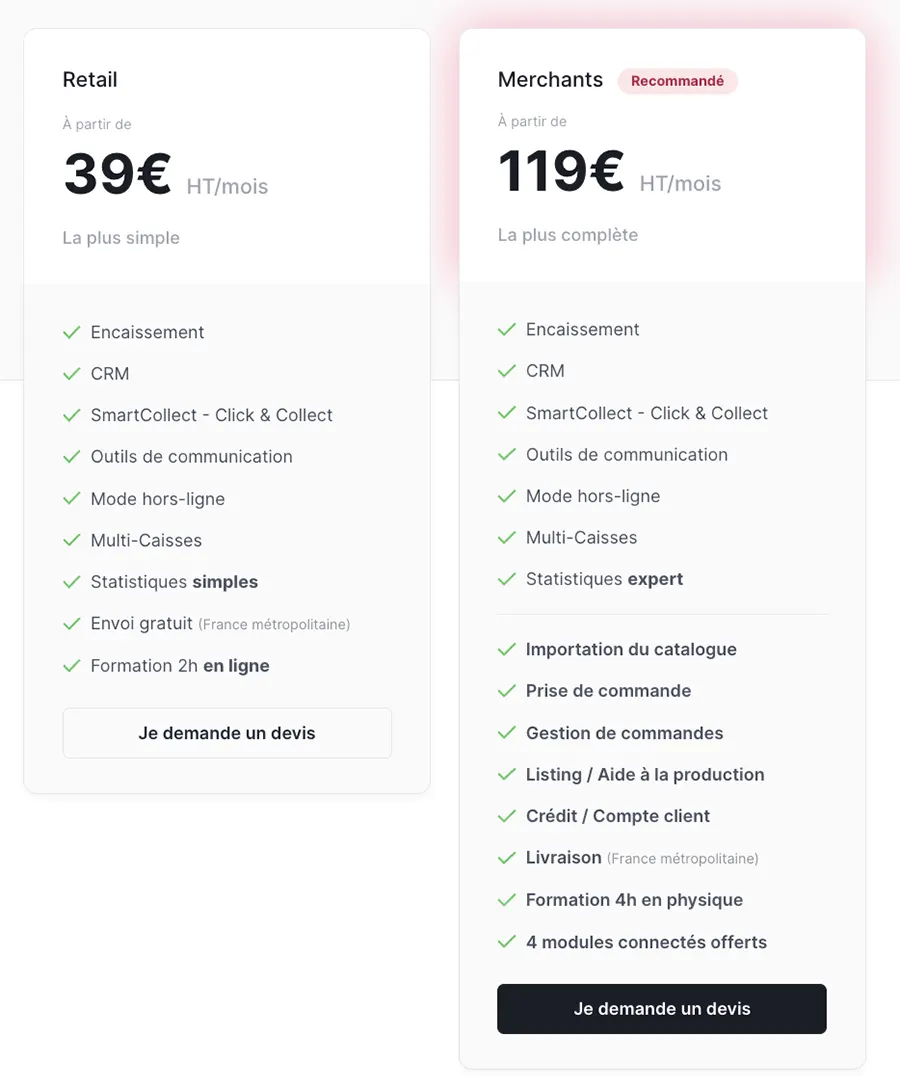Click Livraison in the Merchants list

click(x=564, y=858)
